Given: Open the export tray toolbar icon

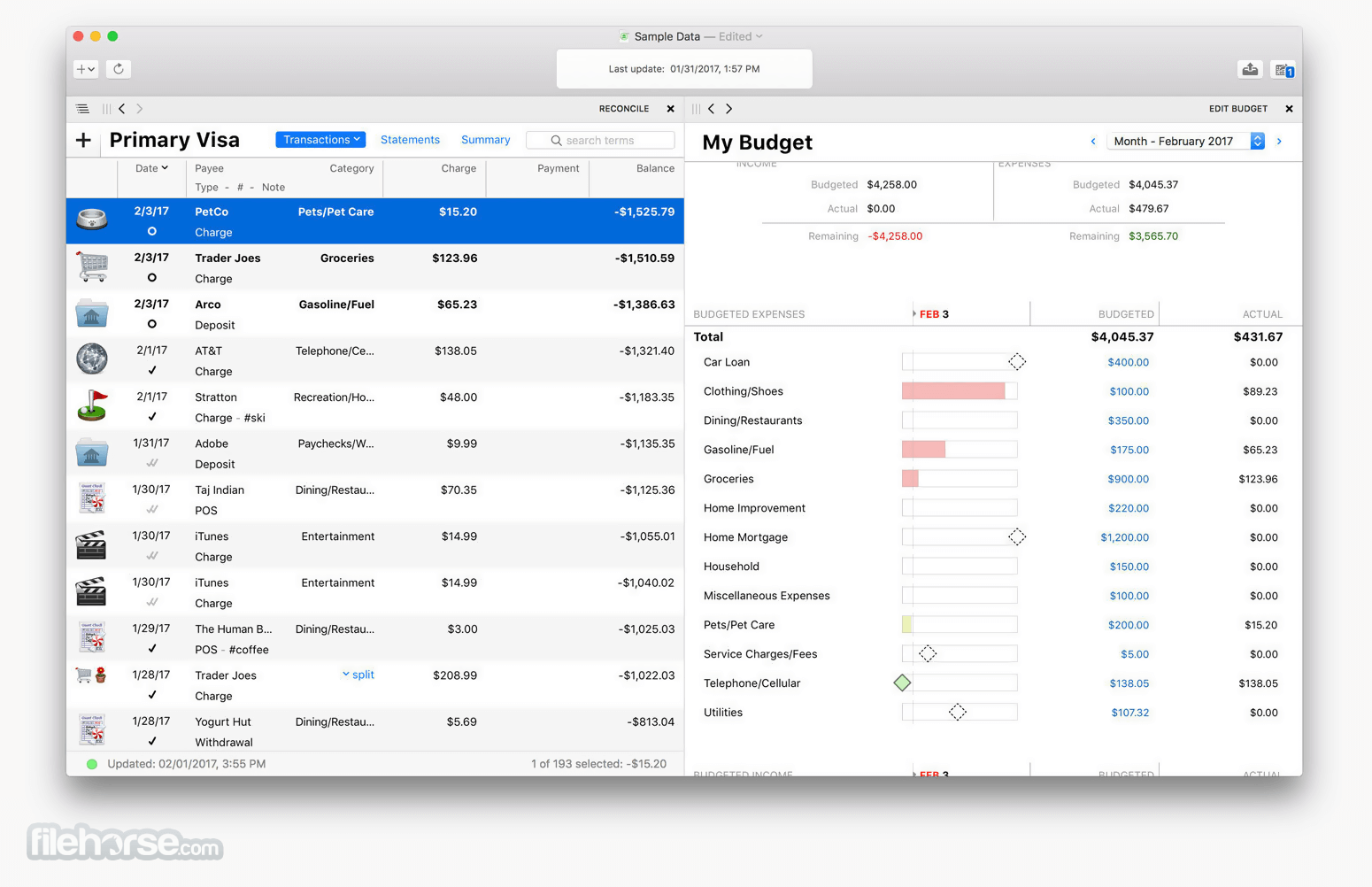Looking at the screenshot, I should point(1250,69).
